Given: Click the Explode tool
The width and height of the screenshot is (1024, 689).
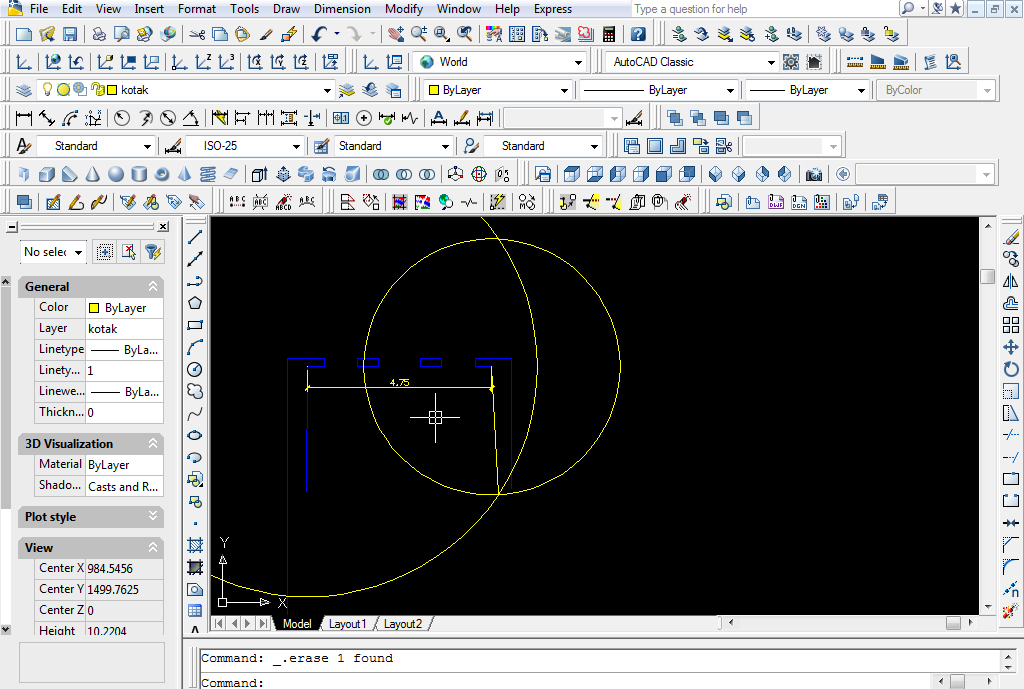Looking at the screenshot, I should click(1011, 611).
